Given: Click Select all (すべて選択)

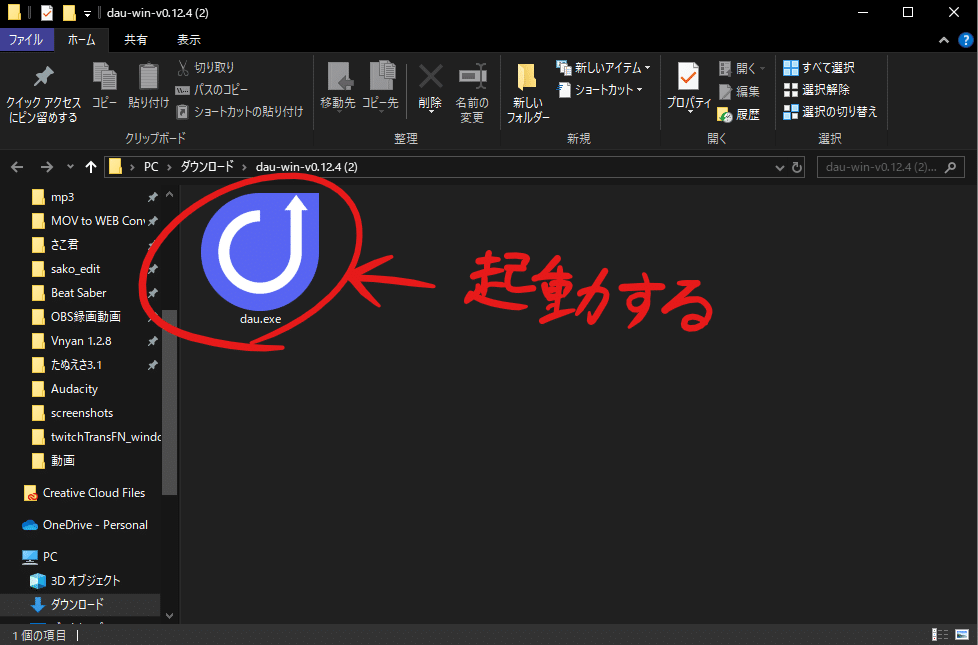Looking at the screenshot, I should tap(819, 67).
